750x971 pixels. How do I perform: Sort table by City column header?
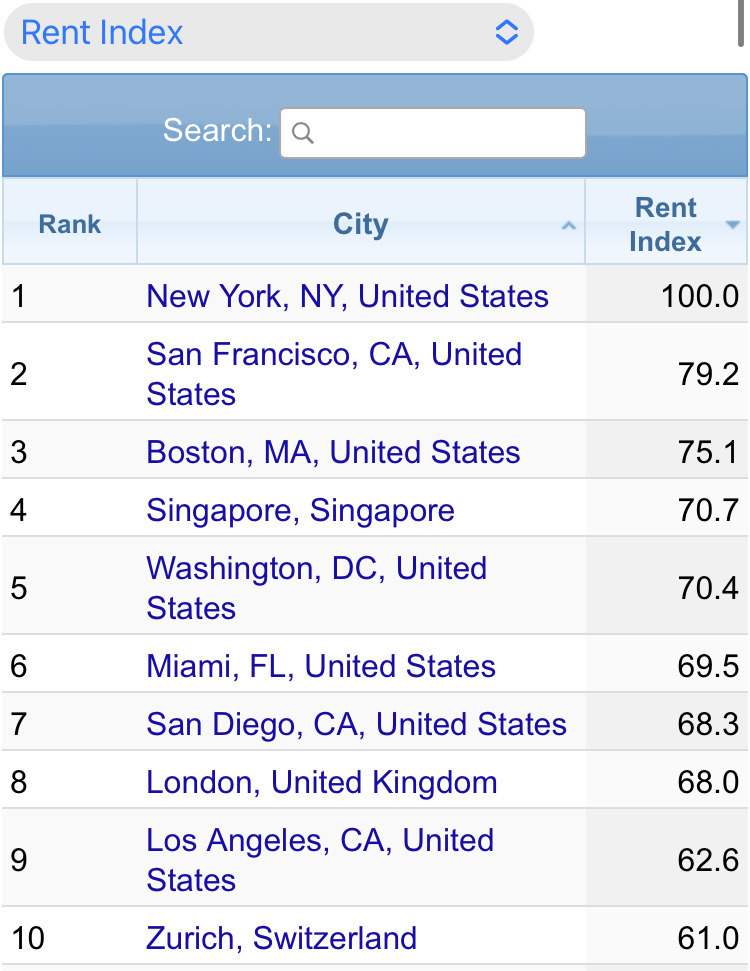pos(360,224)
